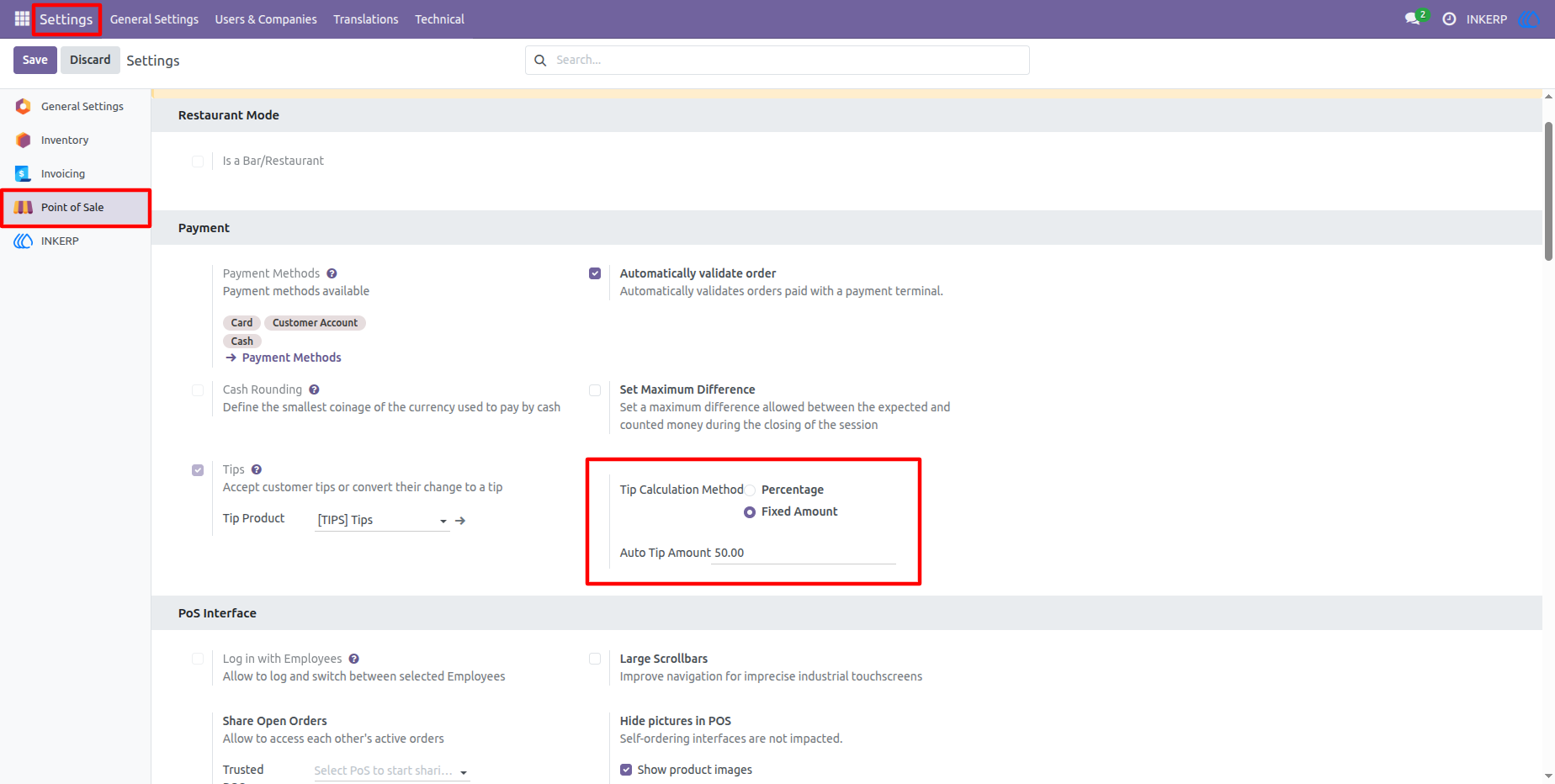Enable the Cash Rounding checkbox
This screenshot has height=784, width=1555.
pos(198,390)
